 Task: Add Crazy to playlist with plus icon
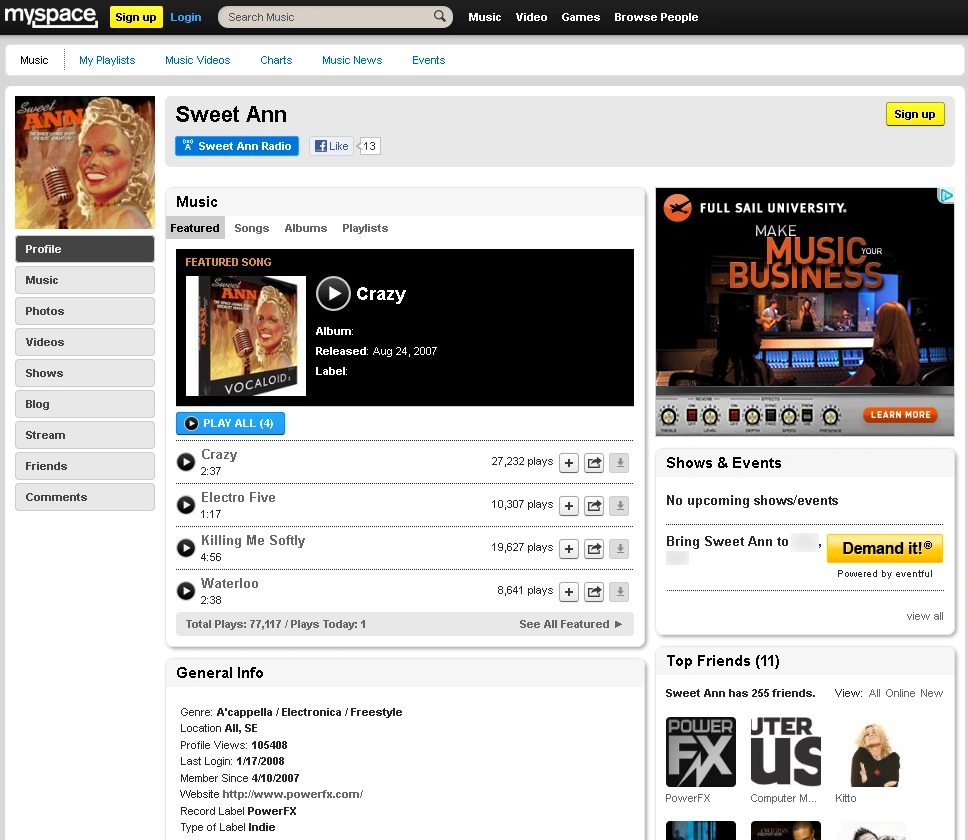pyautogui.click(x=569, y=463)
